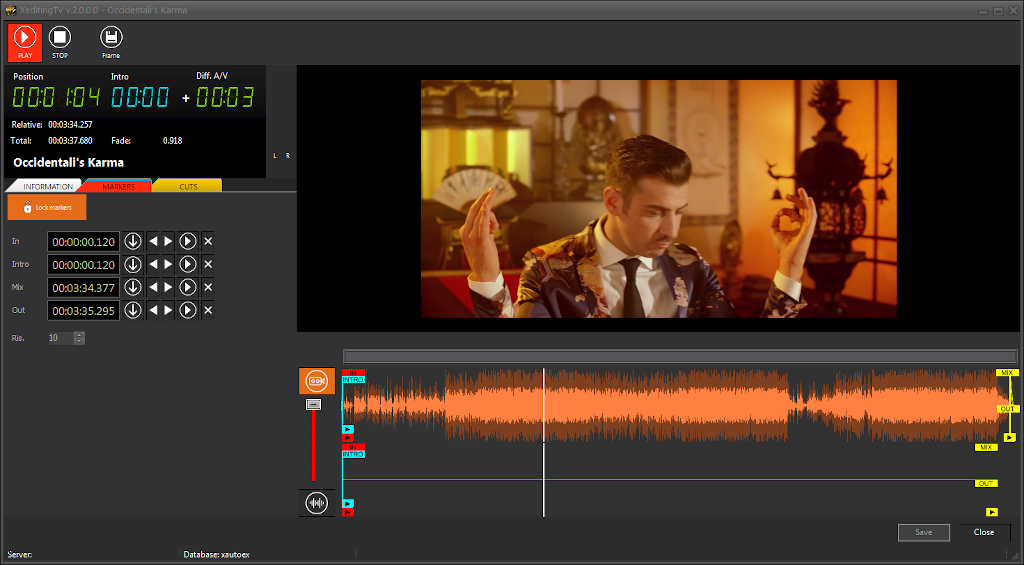Click the red IN marker on audio track
The width and height of the screenshot is (1024, 565).
(353, 447)
